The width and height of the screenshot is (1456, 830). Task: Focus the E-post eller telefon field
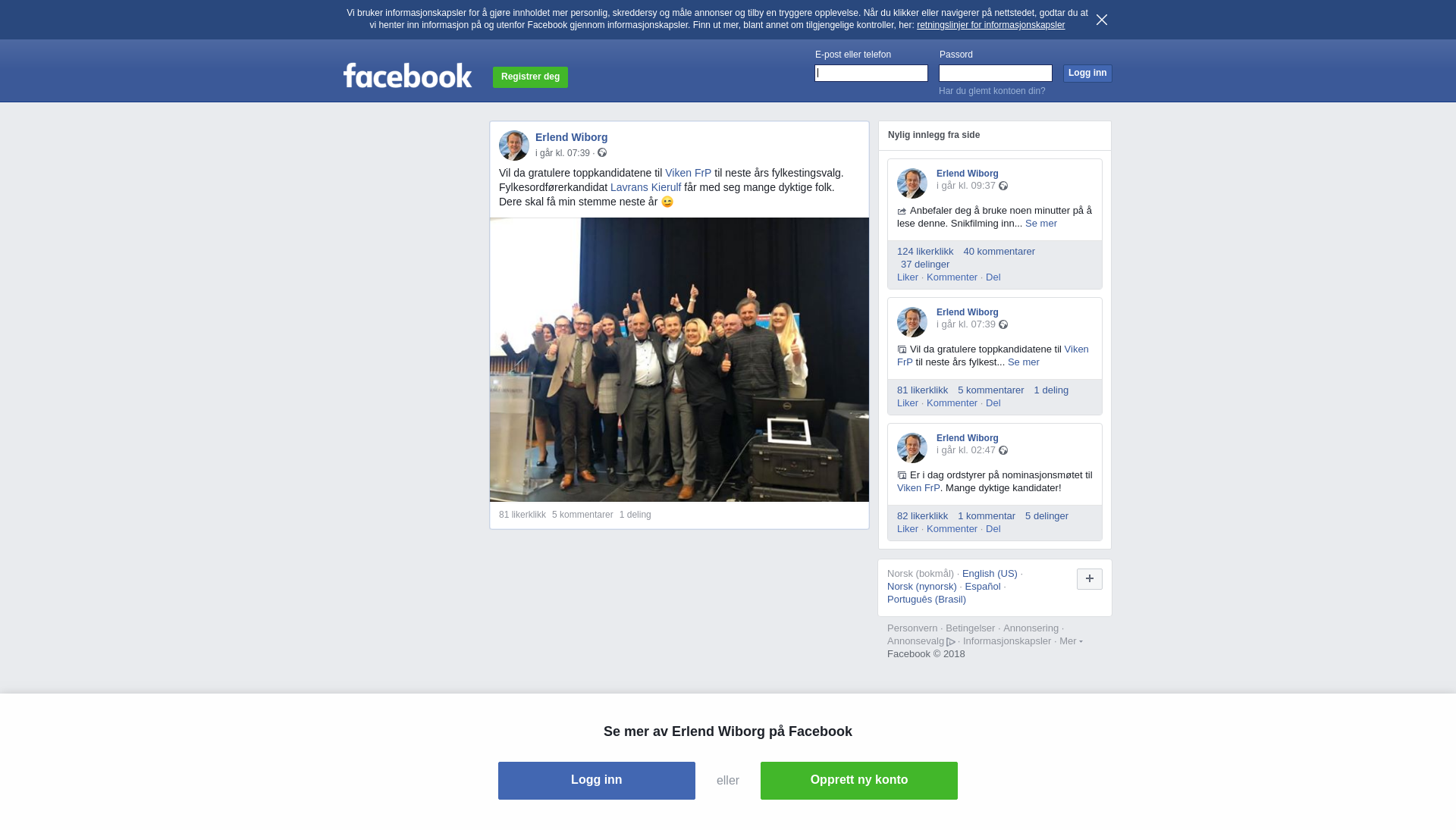click(x=871, y=73)
